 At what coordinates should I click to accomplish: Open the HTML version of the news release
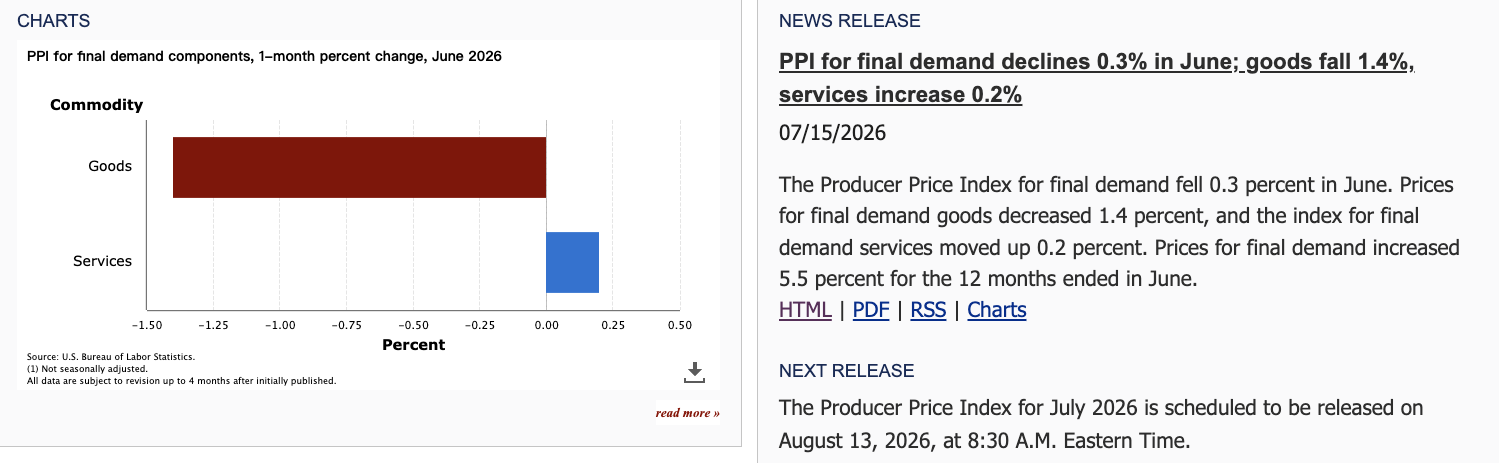click(805, 310)
